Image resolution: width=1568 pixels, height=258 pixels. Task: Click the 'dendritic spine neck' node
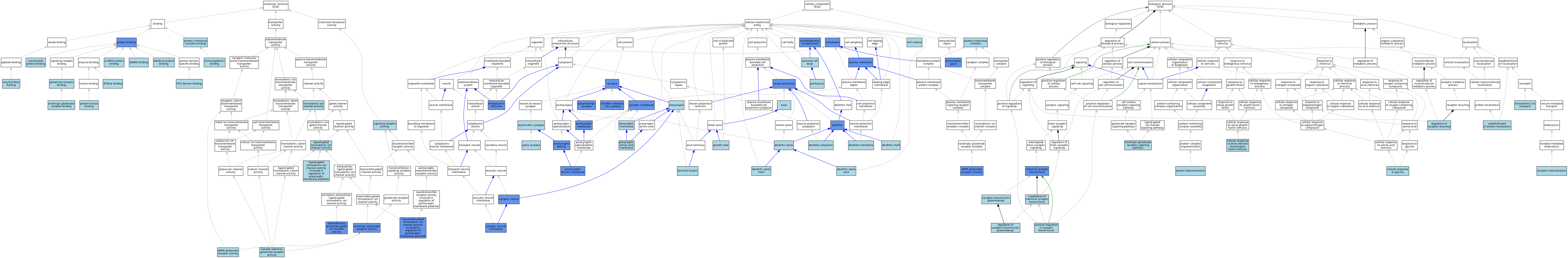click(846, 171)
